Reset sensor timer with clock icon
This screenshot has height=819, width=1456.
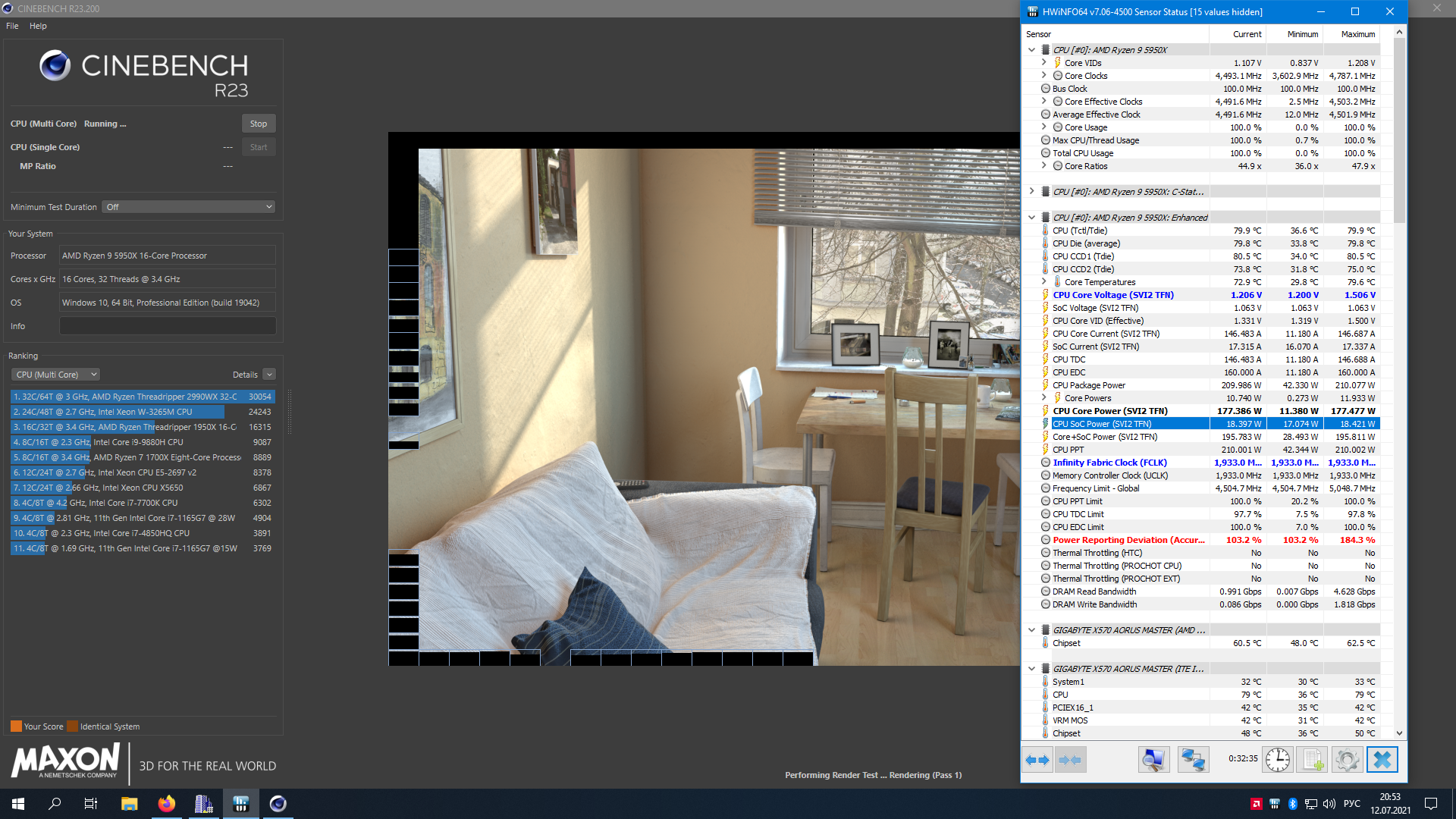[x=1278, y=759]
